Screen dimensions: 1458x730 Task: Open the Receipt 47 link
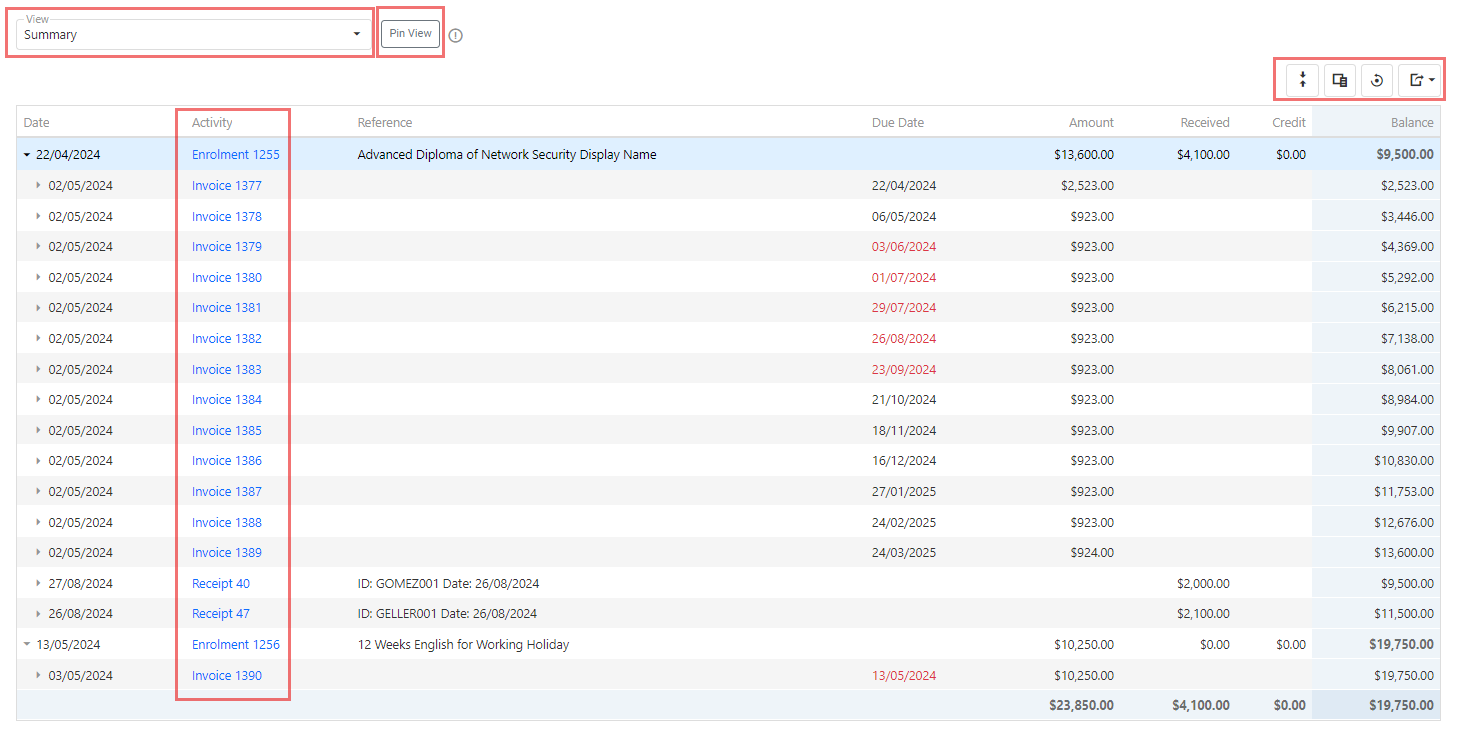tap(220, 614)
